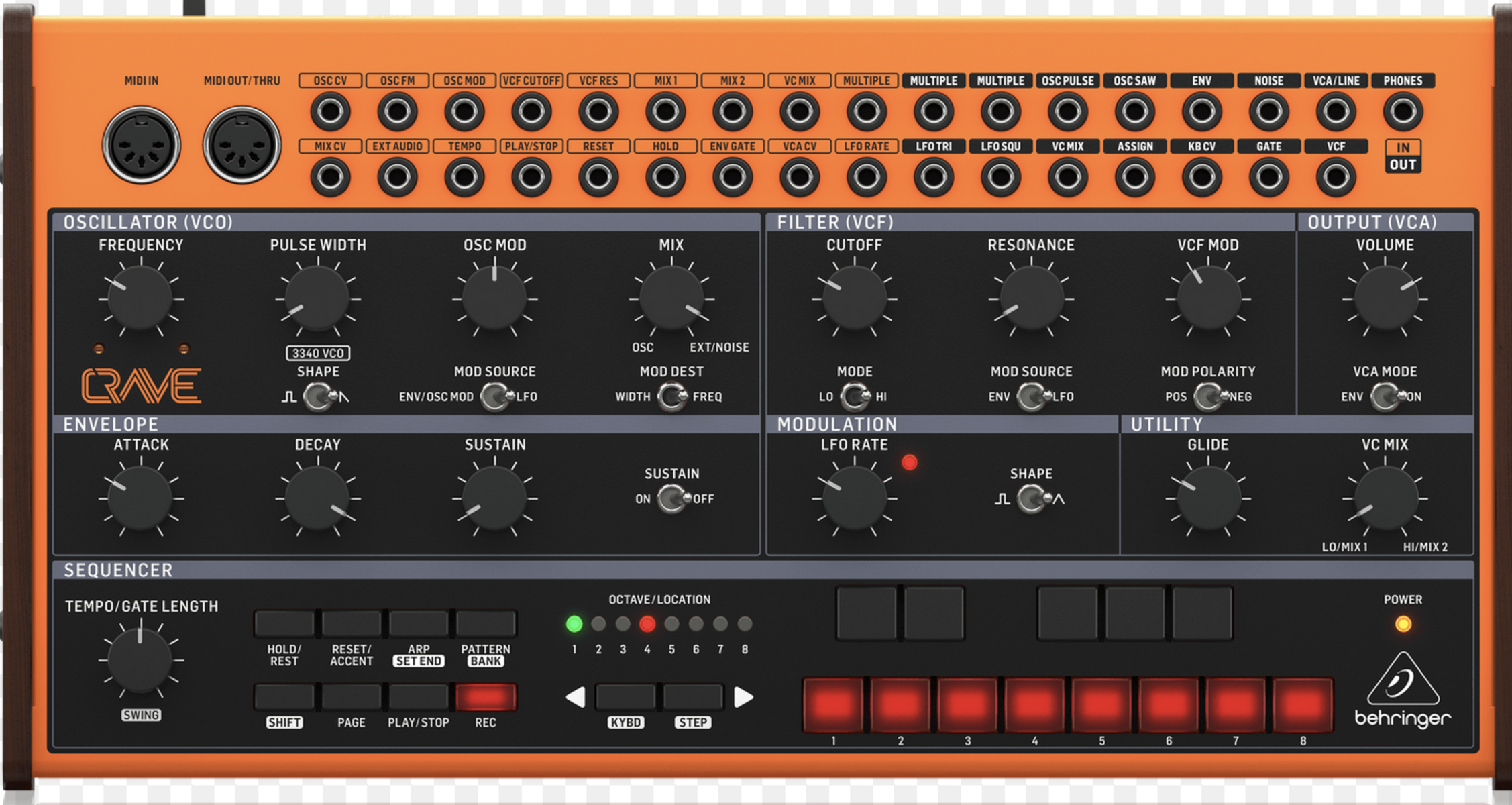This screenshot has width=1512, height=805.
Task: Click the VCF RES patch jack
Action: pos(598,111)
